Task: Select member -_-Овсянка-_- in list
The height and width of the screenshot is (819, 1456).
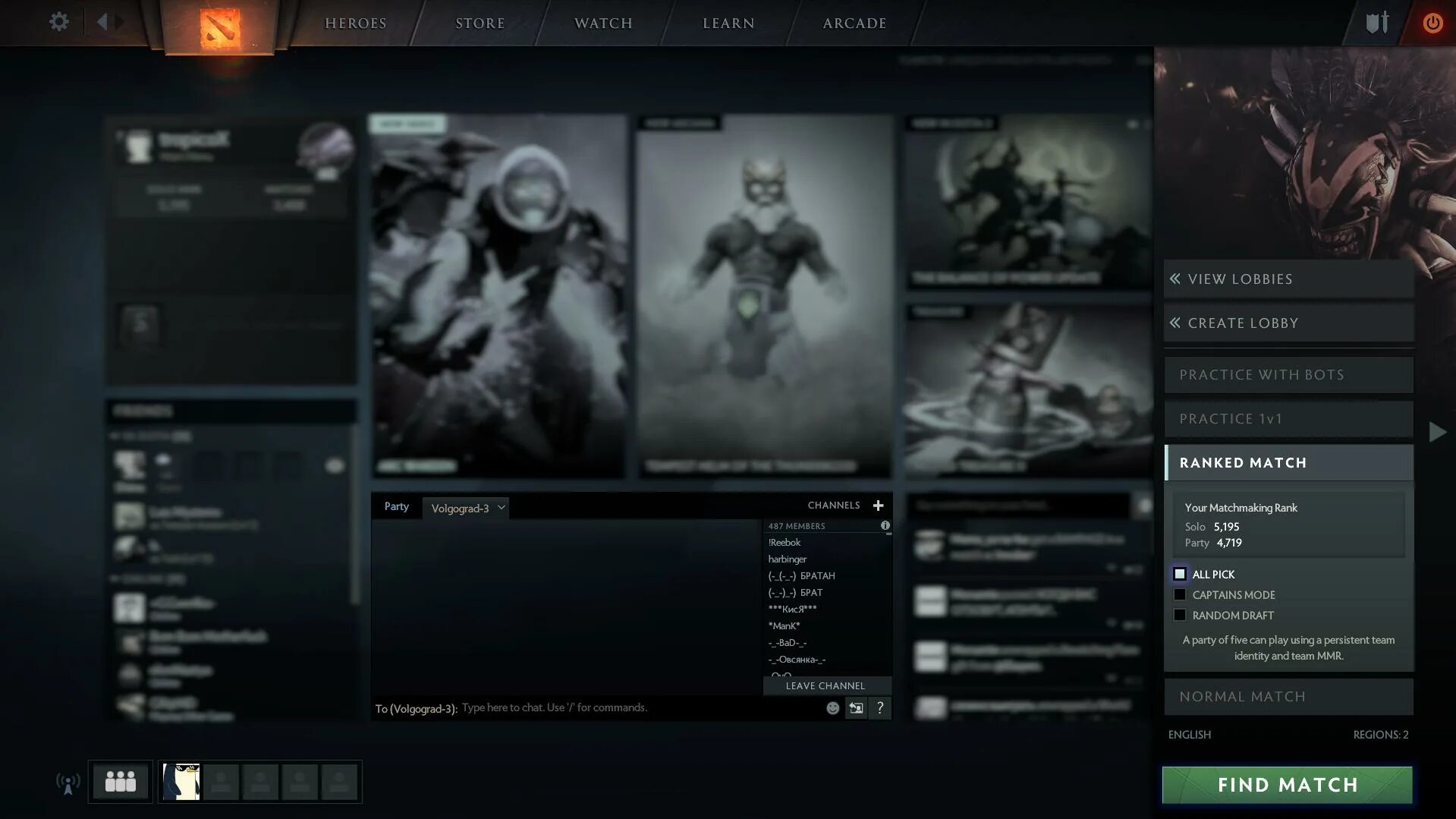Action: click(x=797, y=660)
